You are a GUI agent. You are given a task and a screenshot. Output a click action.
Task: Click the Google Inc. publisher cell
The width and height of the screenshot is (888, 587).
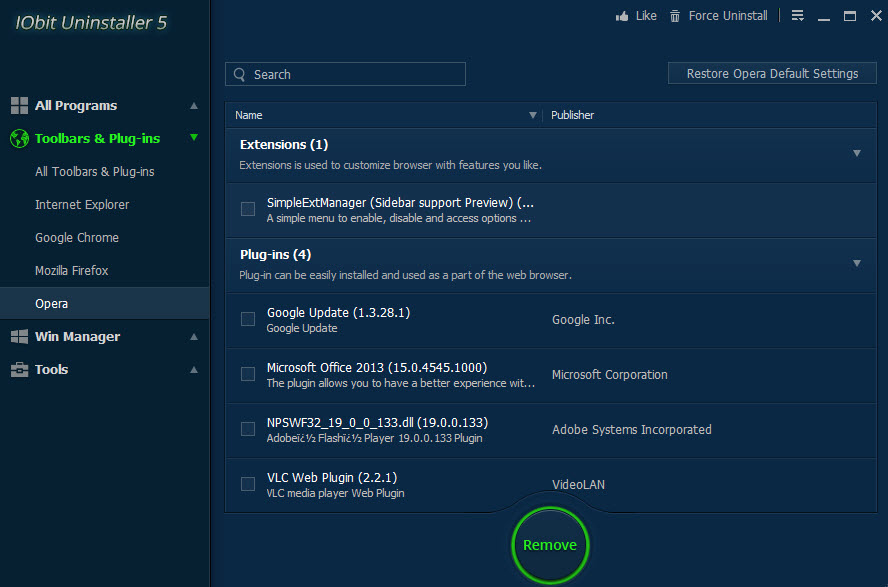[x=583, y=320]
